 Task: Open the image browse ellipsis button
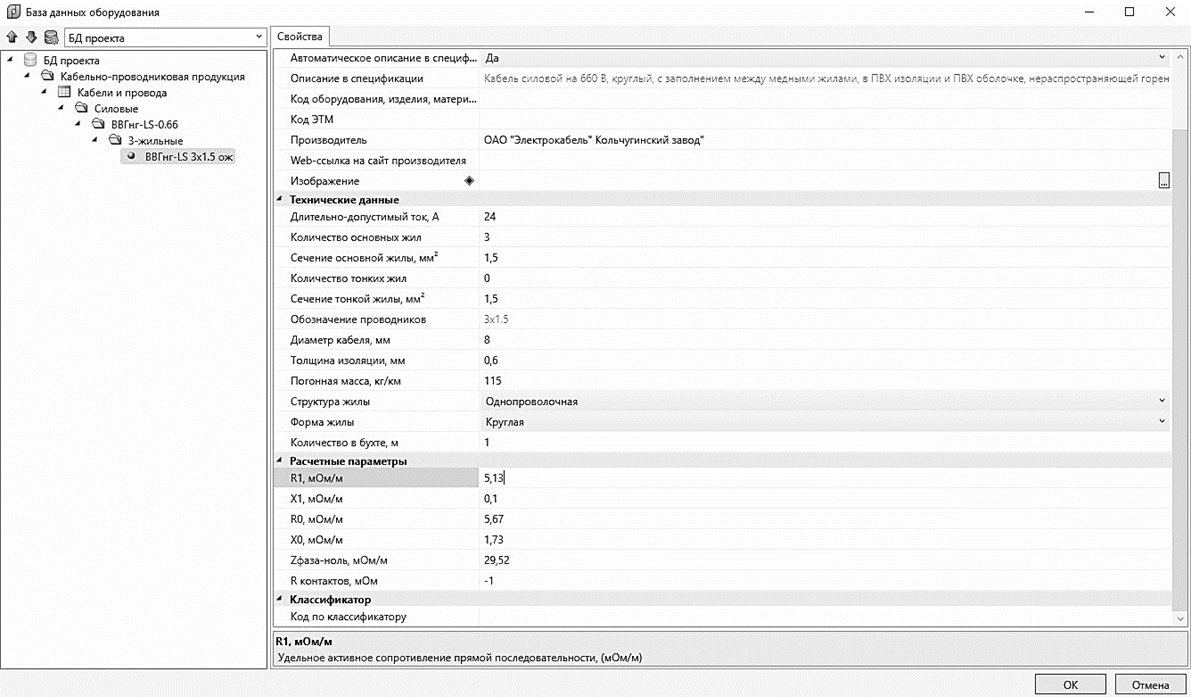[1163, 181]
